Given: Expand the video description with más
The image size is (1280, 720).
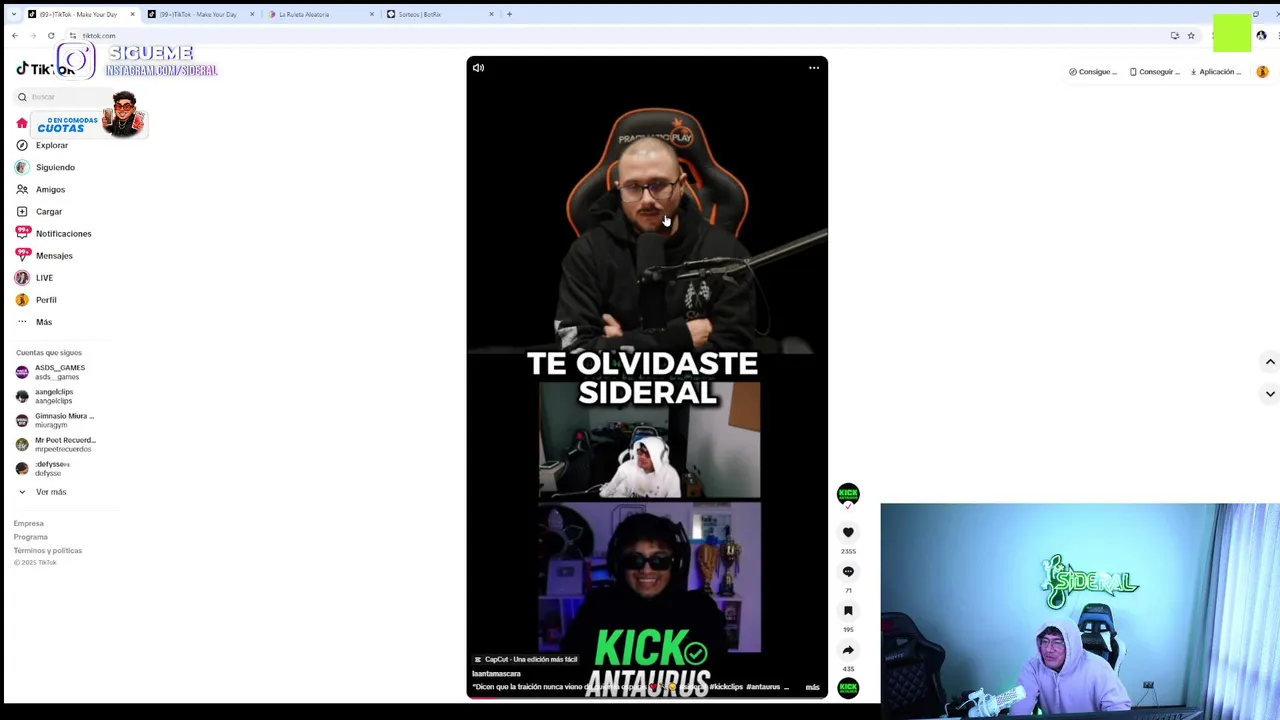Looking at the screenshot, I should coord(812,687).
